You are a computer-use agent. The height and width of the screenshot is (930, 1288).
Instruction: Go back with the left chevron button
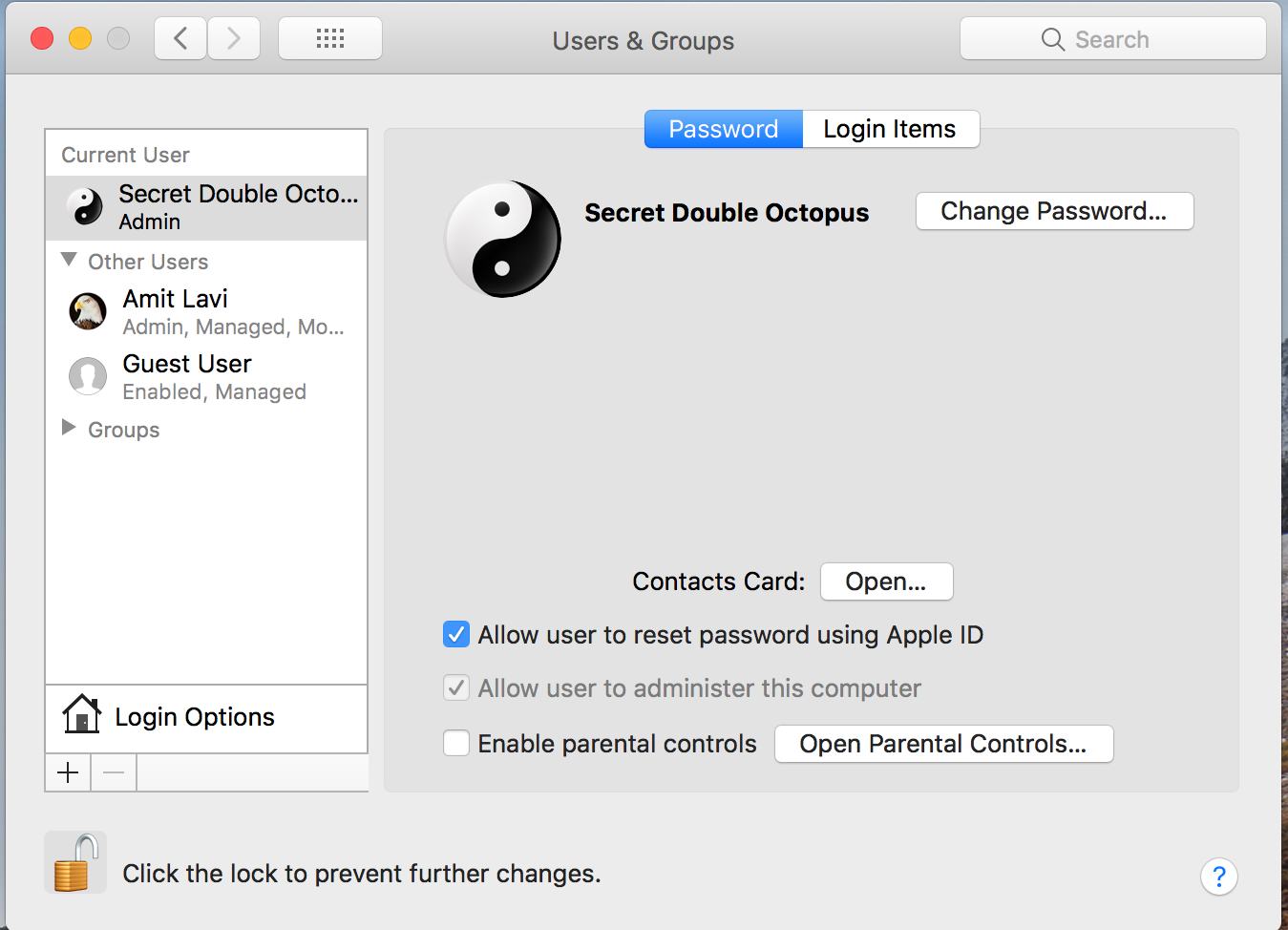click(x=180, y=39)
